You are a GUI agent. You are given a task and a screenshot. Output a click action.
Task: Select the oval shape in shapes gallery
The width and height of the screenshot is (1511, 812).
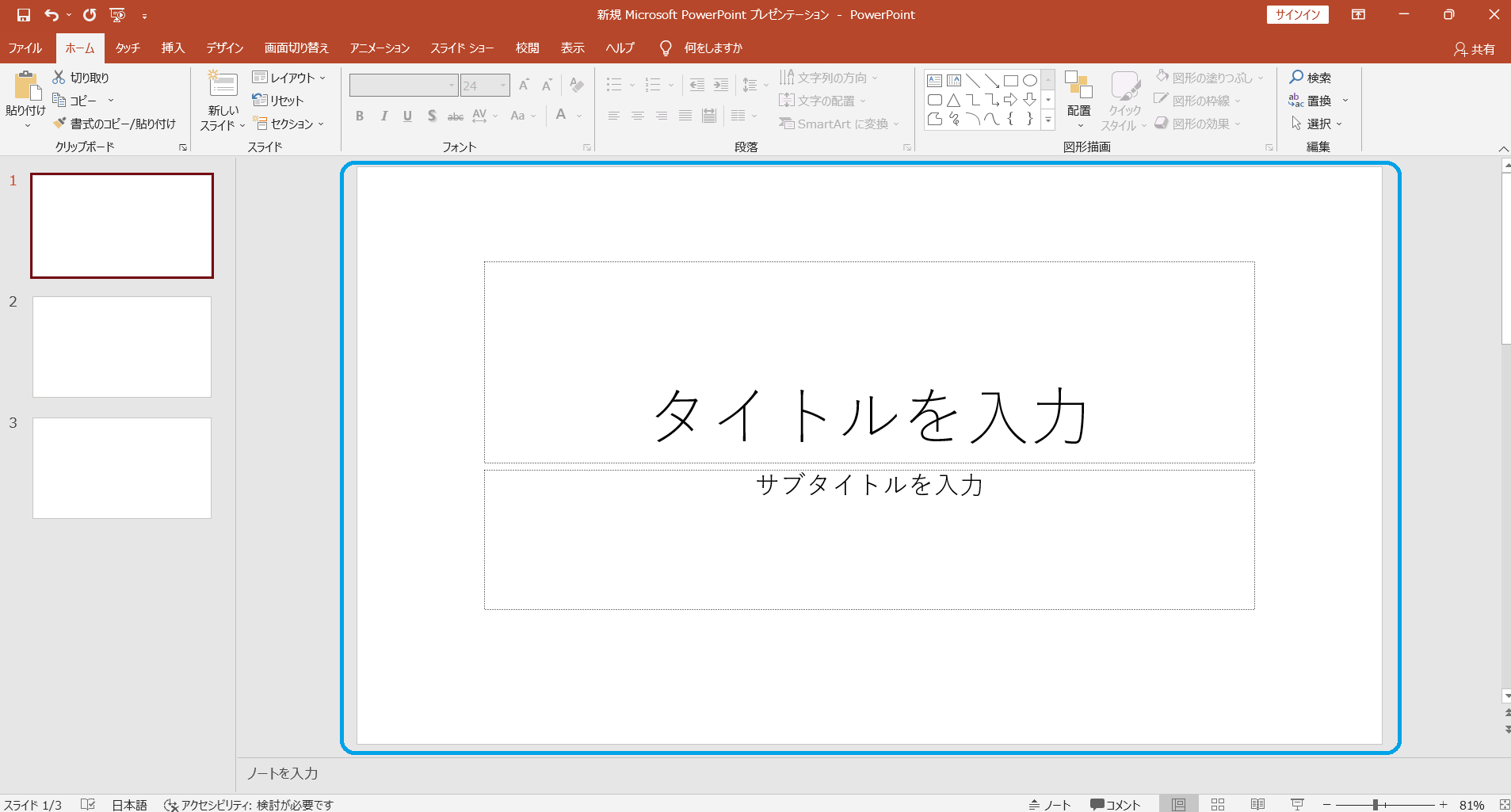pyautogui.click(x=1029, y=81)
